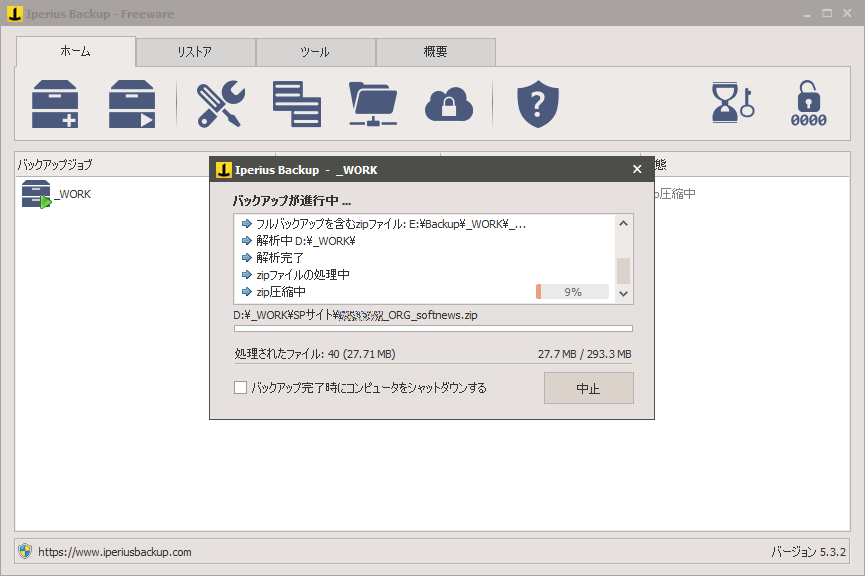Enable shutdown on backup completion checkbox

pyautogui.click(x=241, y=387)
